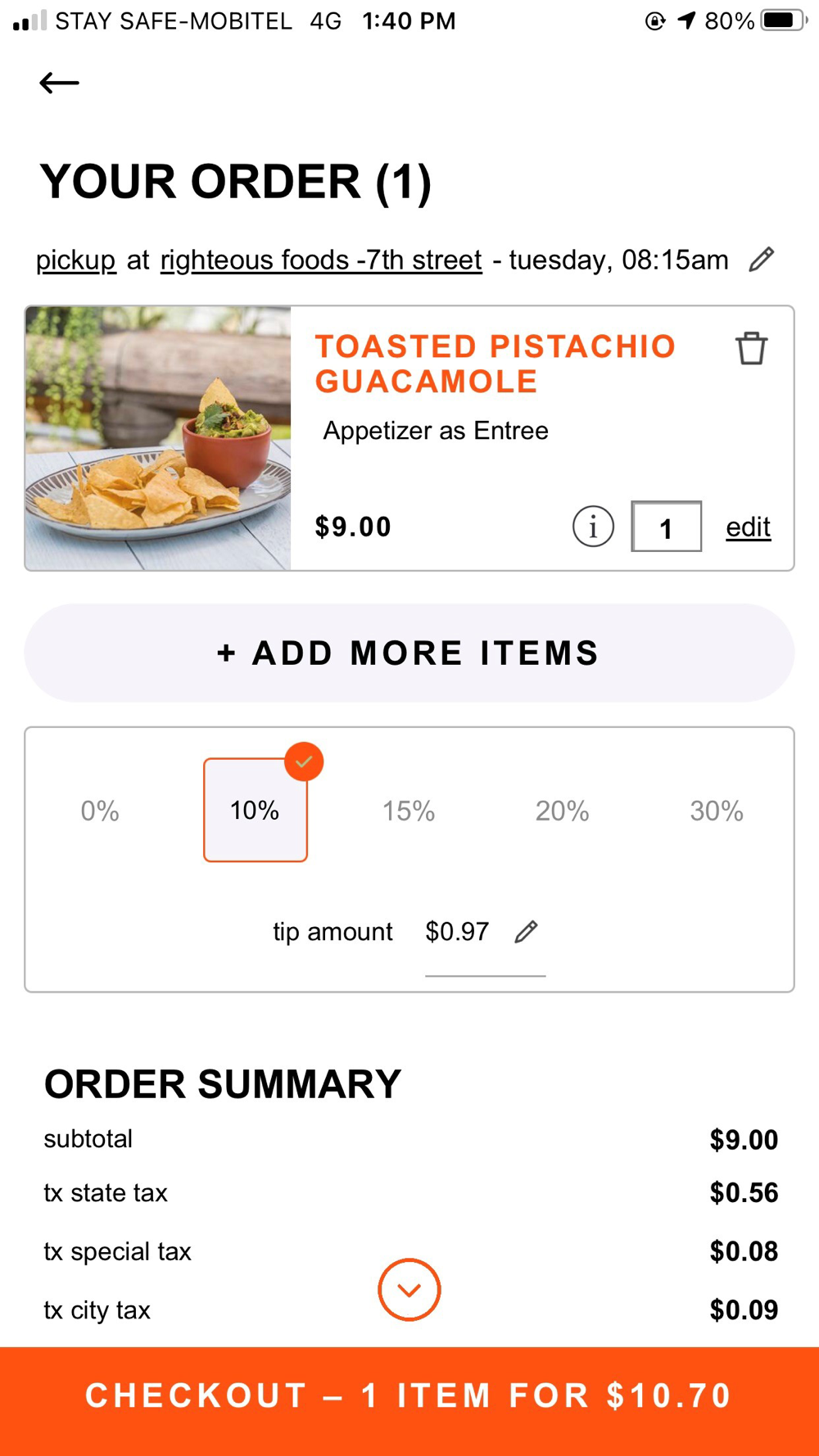Expand order summary with orange chevron
The image size is (819, 1456).
[x=409, y=1290]
